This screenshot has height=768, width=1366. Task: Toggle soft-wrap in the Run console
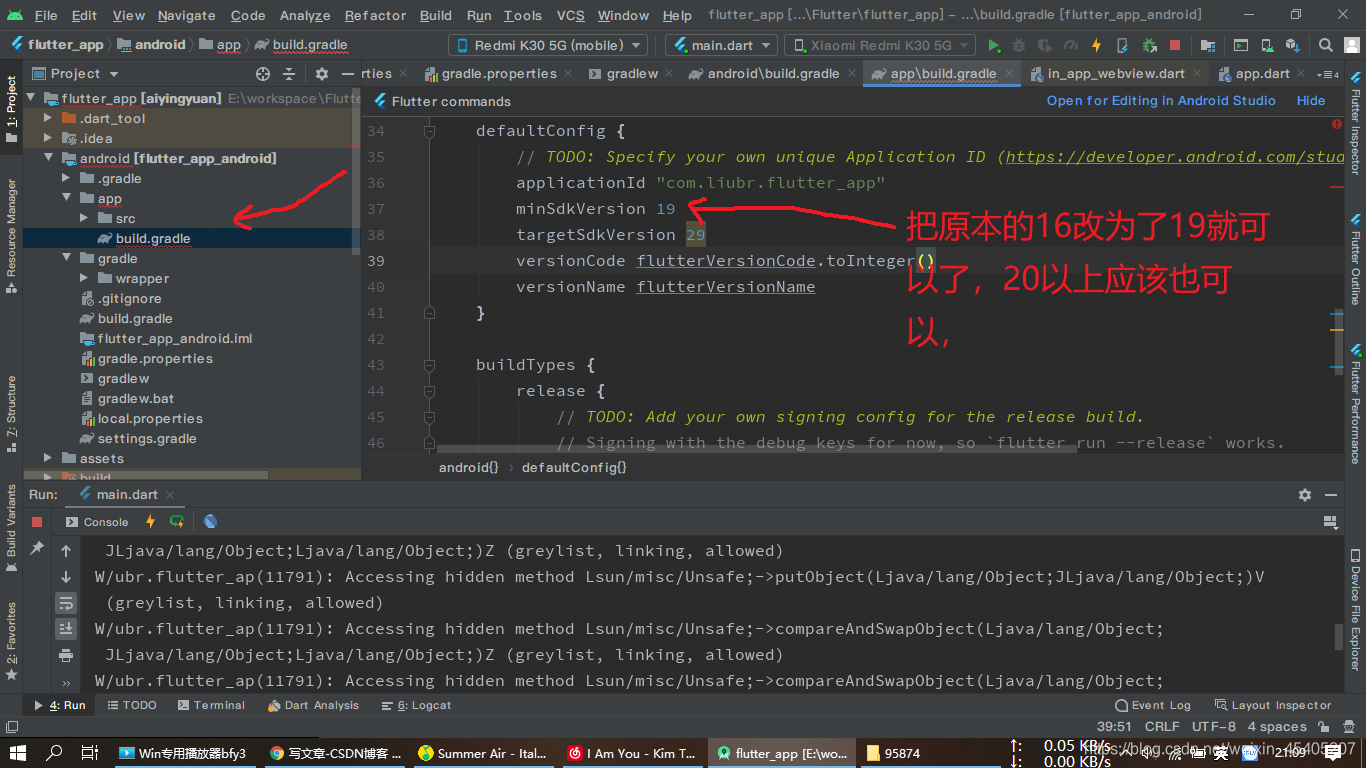(x=67, y=603)
